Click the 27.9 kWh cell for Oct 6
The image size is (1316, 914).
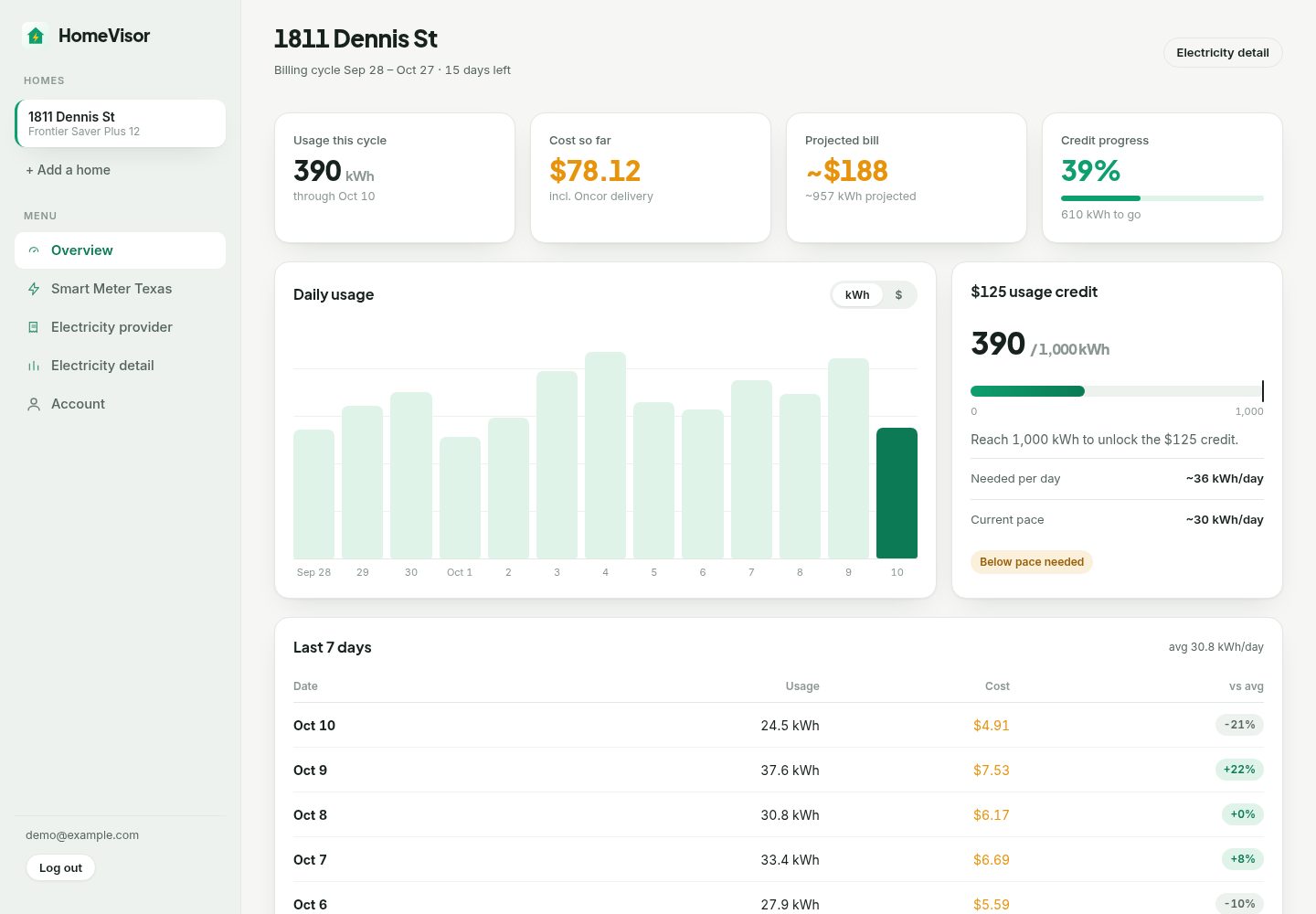[x=790, y=904]
